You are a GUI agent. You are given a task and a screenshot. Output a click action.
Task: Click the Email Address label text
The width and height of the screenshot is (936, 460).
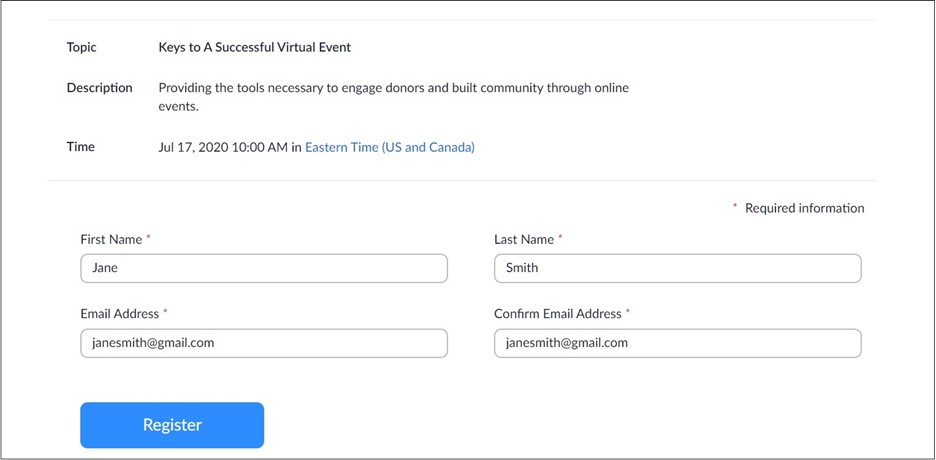(x=119, y=314)
